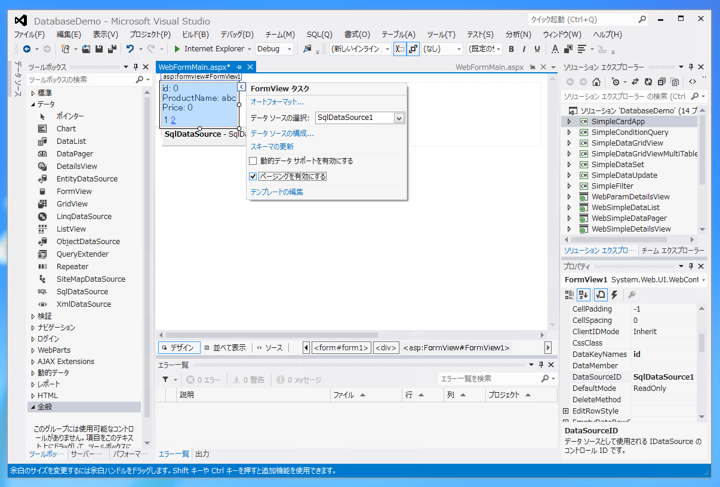Toggle the 0 warnings filter button

click(x=249, y=380)
